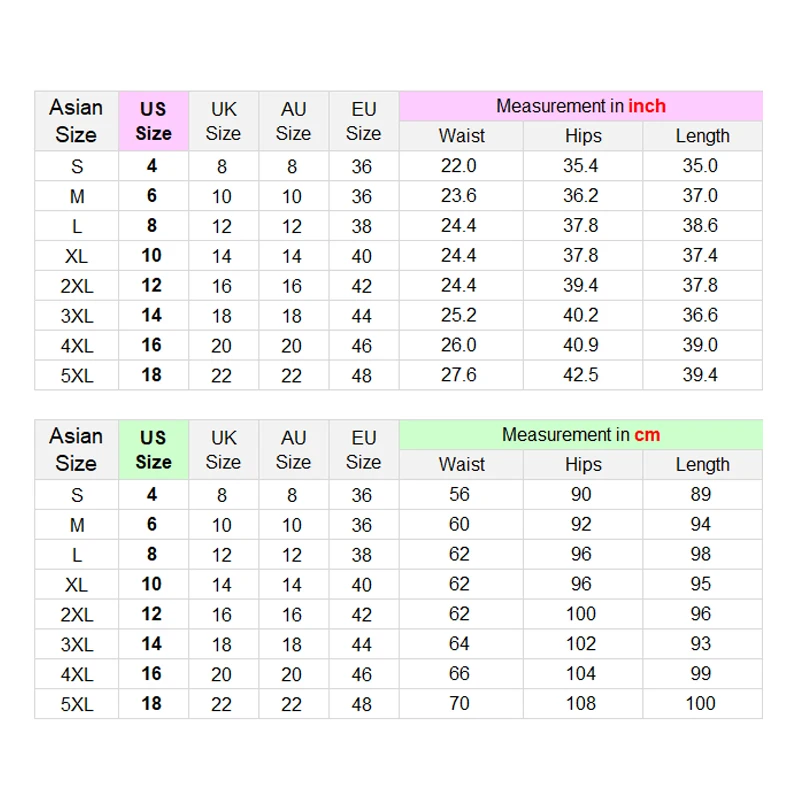Select the 89 length value for size S
The height and width of the screenshot is (800, 800).
click(x=703, y=494)
